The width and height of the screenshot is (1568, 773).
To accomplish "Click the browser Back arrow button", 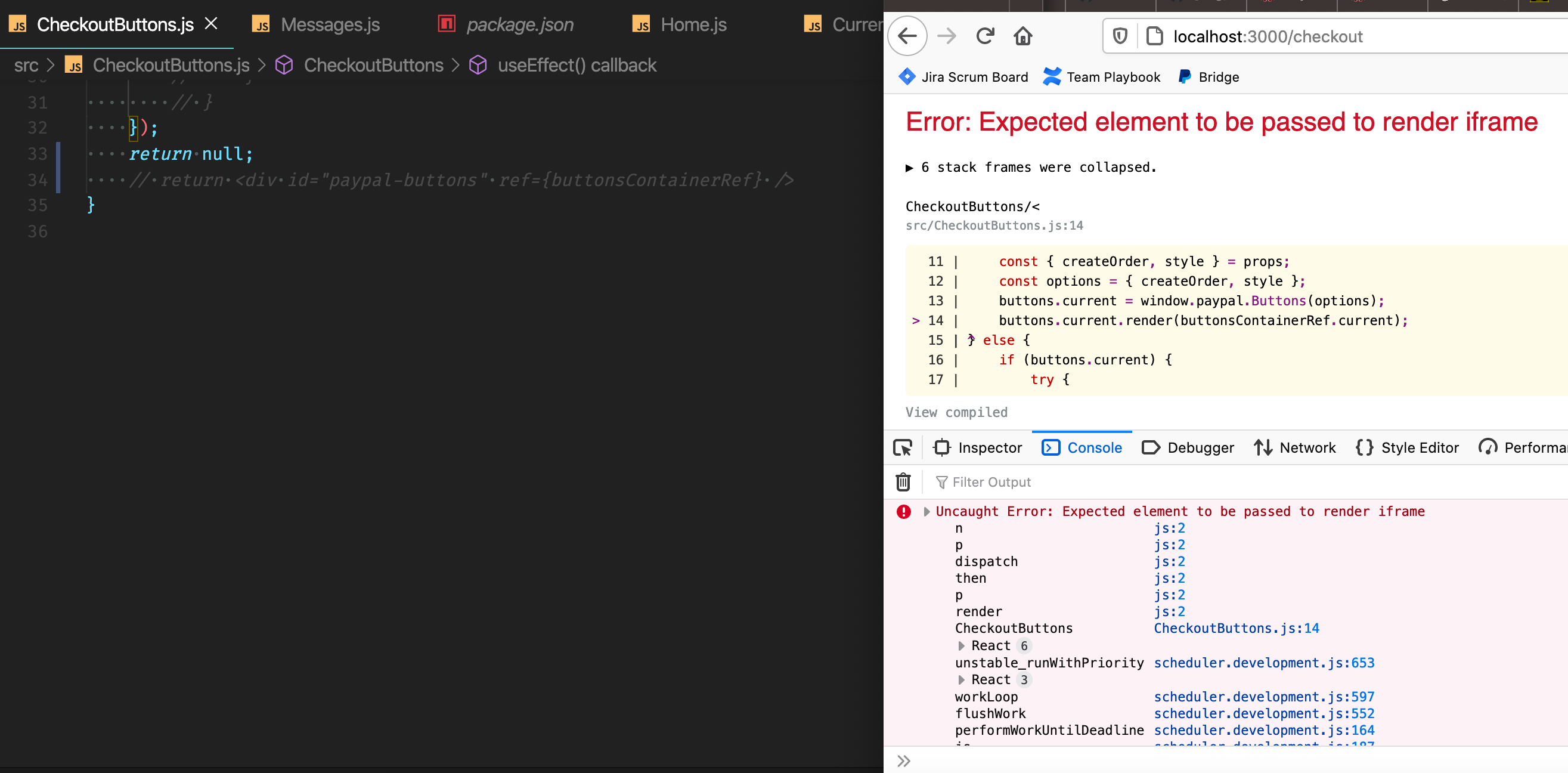I will [907, 36].
